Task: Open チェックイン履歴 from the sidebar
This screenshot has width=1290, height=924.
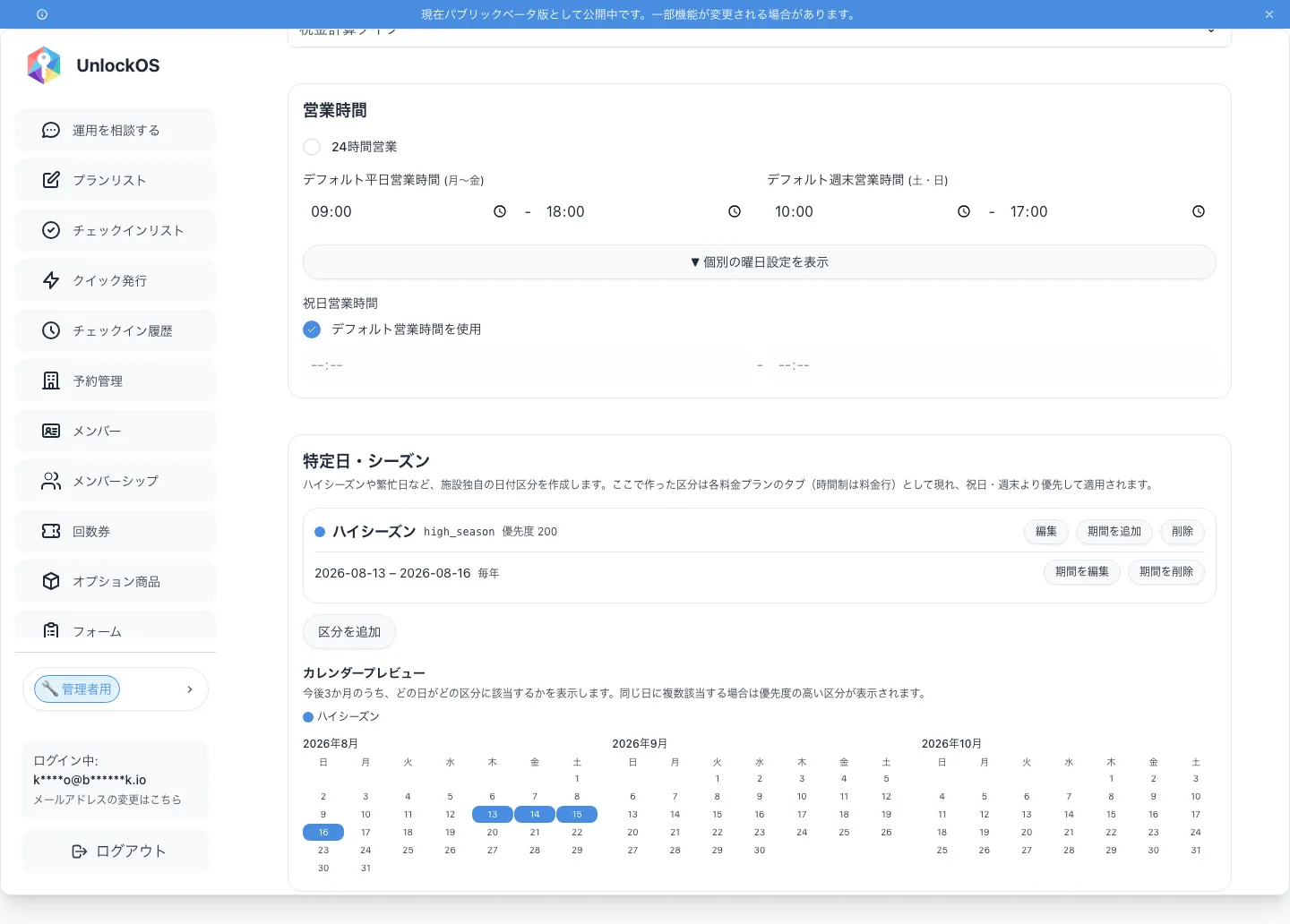Action: click(x=116, y=330)
